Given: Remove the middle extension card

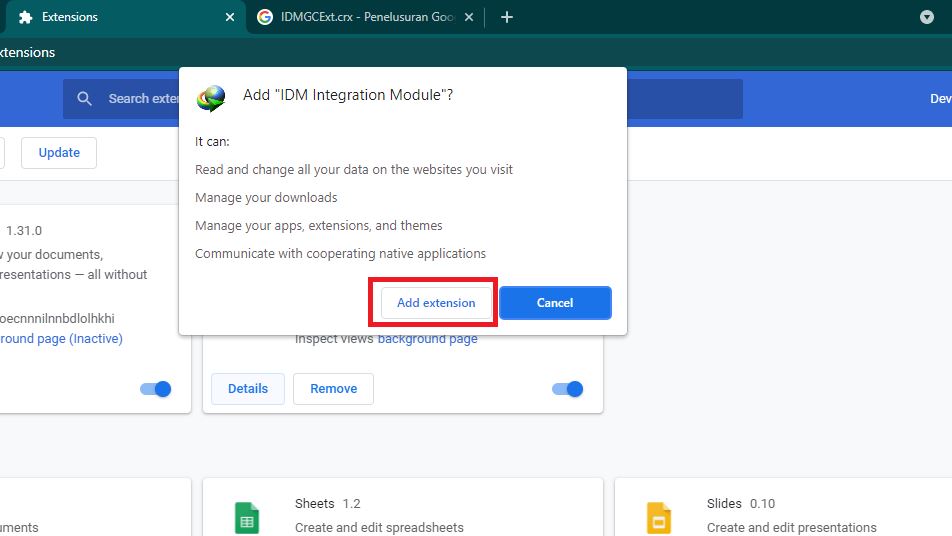Looking at the screenshot, I should [x=333, y=388].
